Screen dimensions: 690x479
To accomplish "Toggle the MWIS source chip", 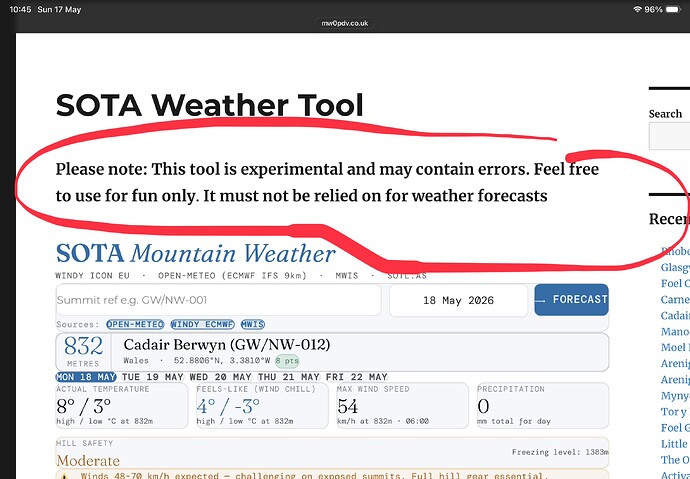I will (253, 325).
